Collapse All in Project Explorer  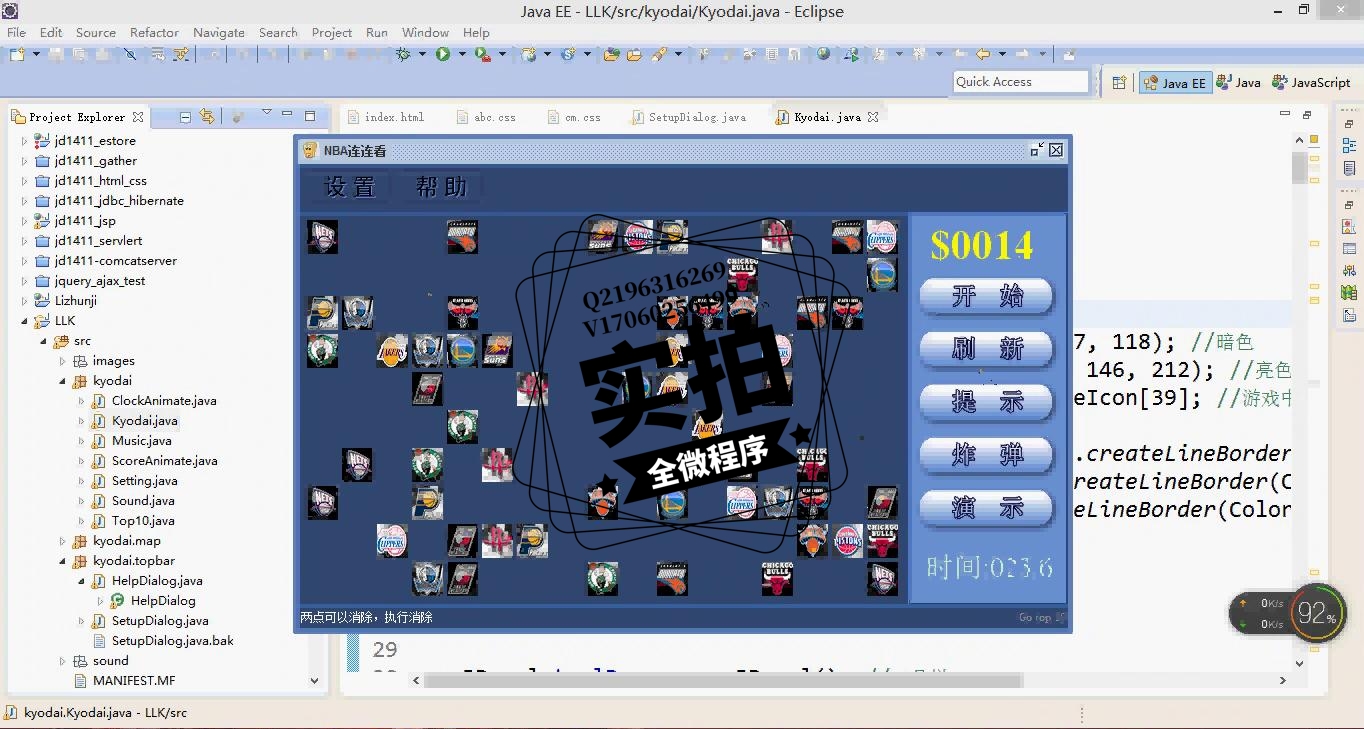(185, 116)
